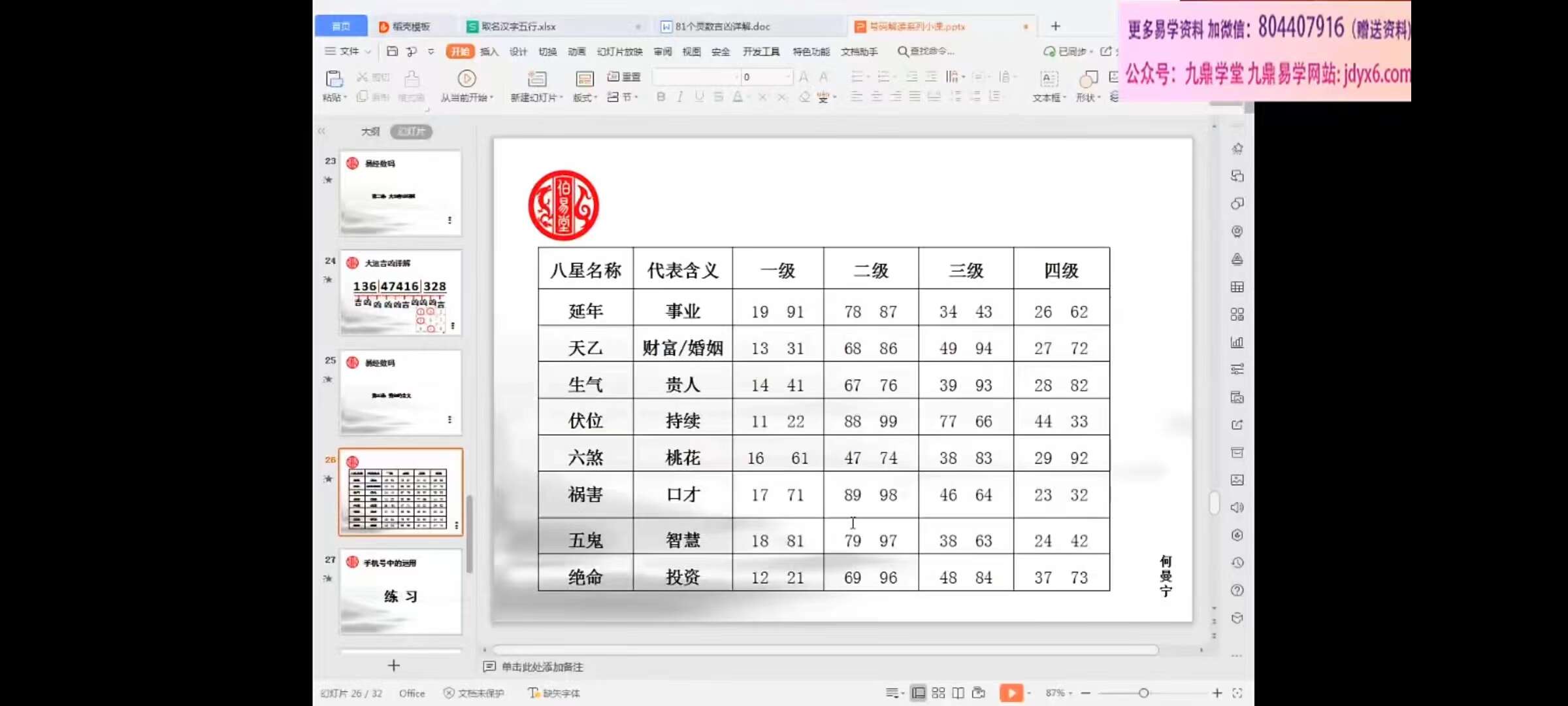Screen dimensions: 1568x706
Task: Click 单击此处添加备注 to add notes
Action: 542,667
